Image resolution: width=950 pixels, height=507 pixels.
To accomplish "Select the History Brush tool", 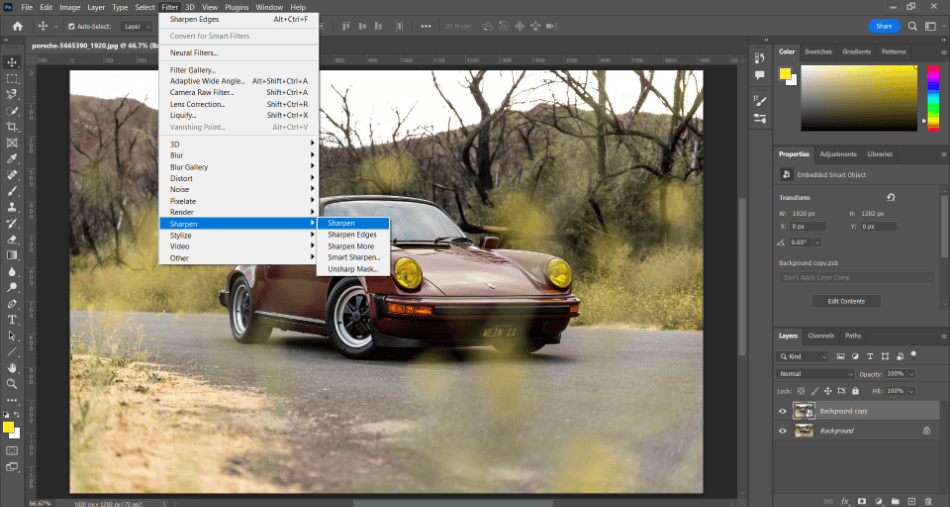I will coord(12,223).
